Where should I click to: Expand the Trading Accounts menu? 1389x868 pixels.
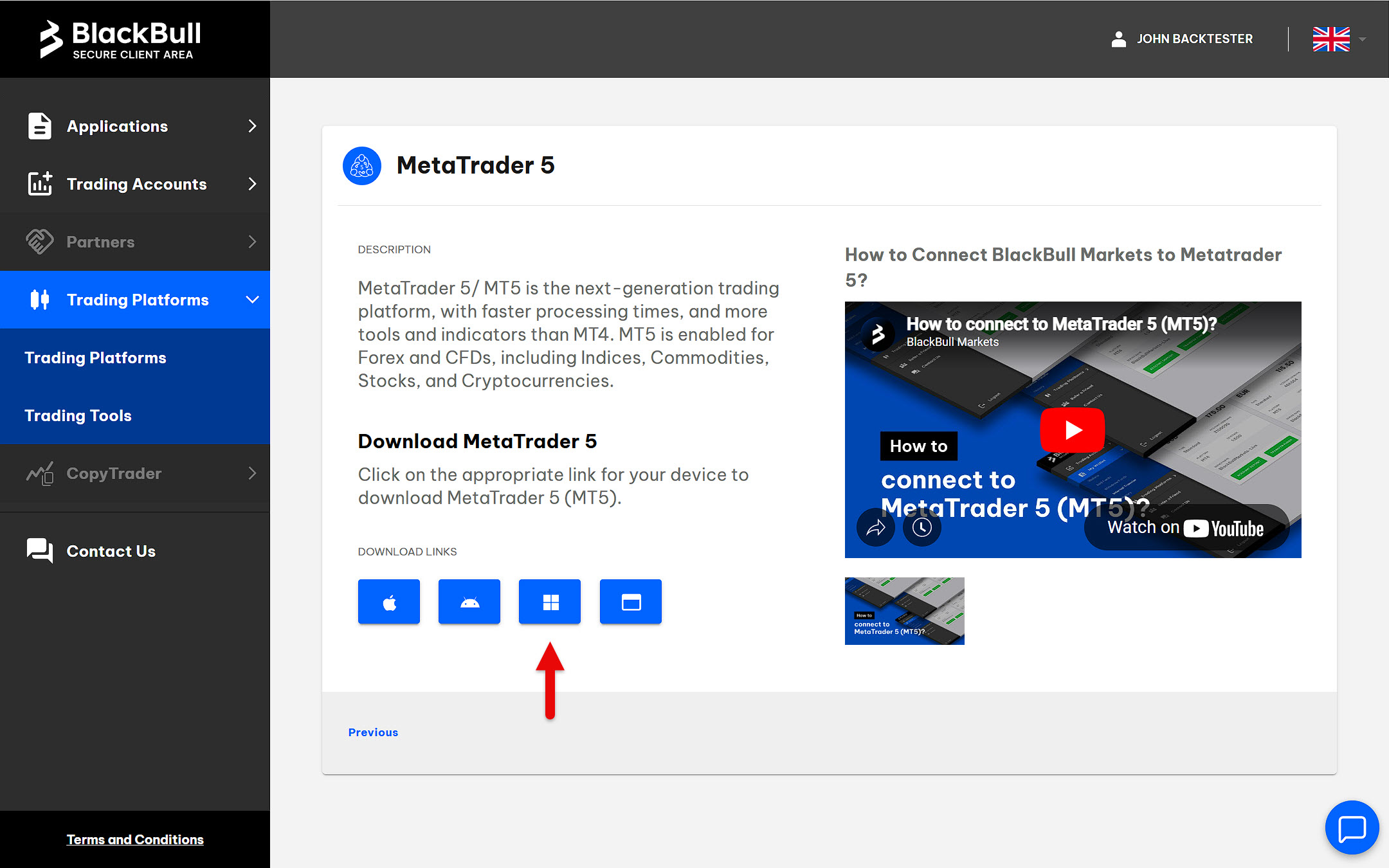135,184
